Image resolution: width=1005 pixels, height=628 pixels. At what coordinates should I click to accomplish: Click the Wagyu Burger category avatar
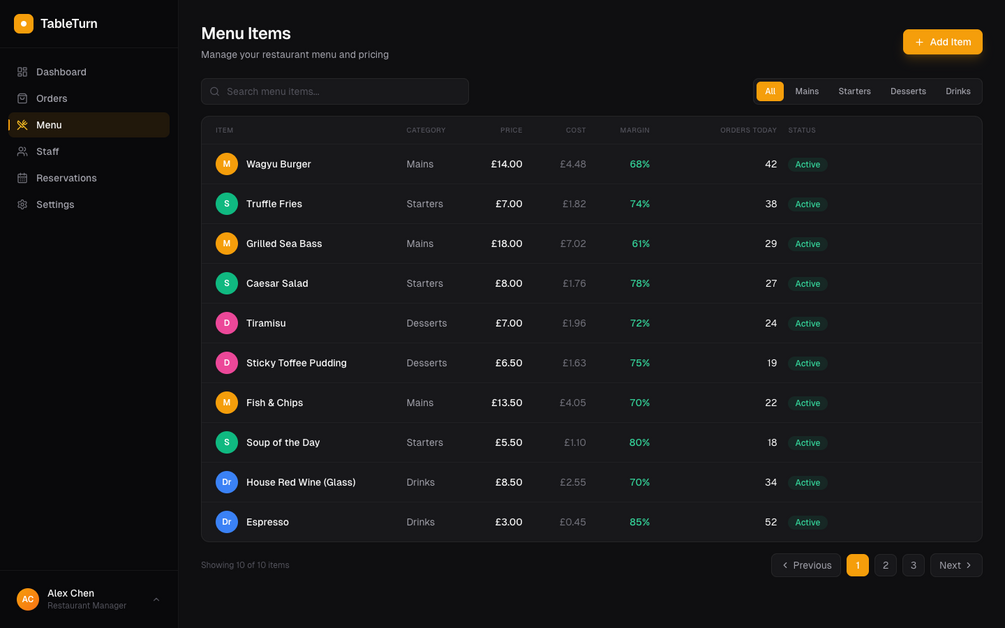click(227, 164)
